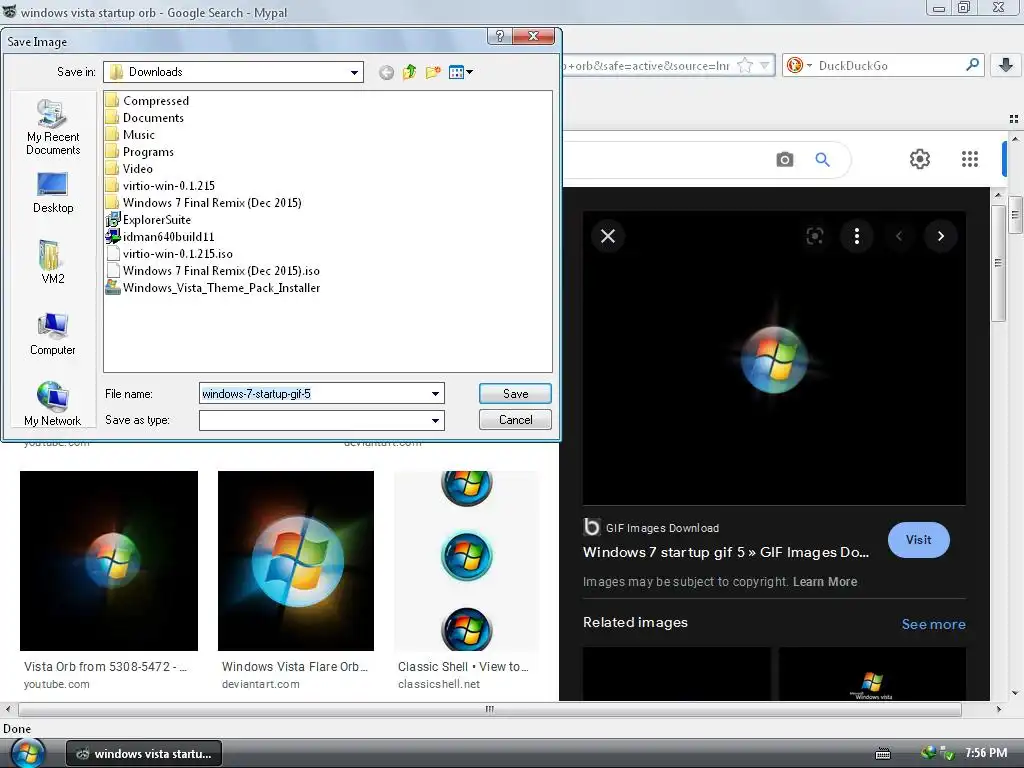
Task: Create new folder icon in dialog
Action: click(x=432, y=72)
